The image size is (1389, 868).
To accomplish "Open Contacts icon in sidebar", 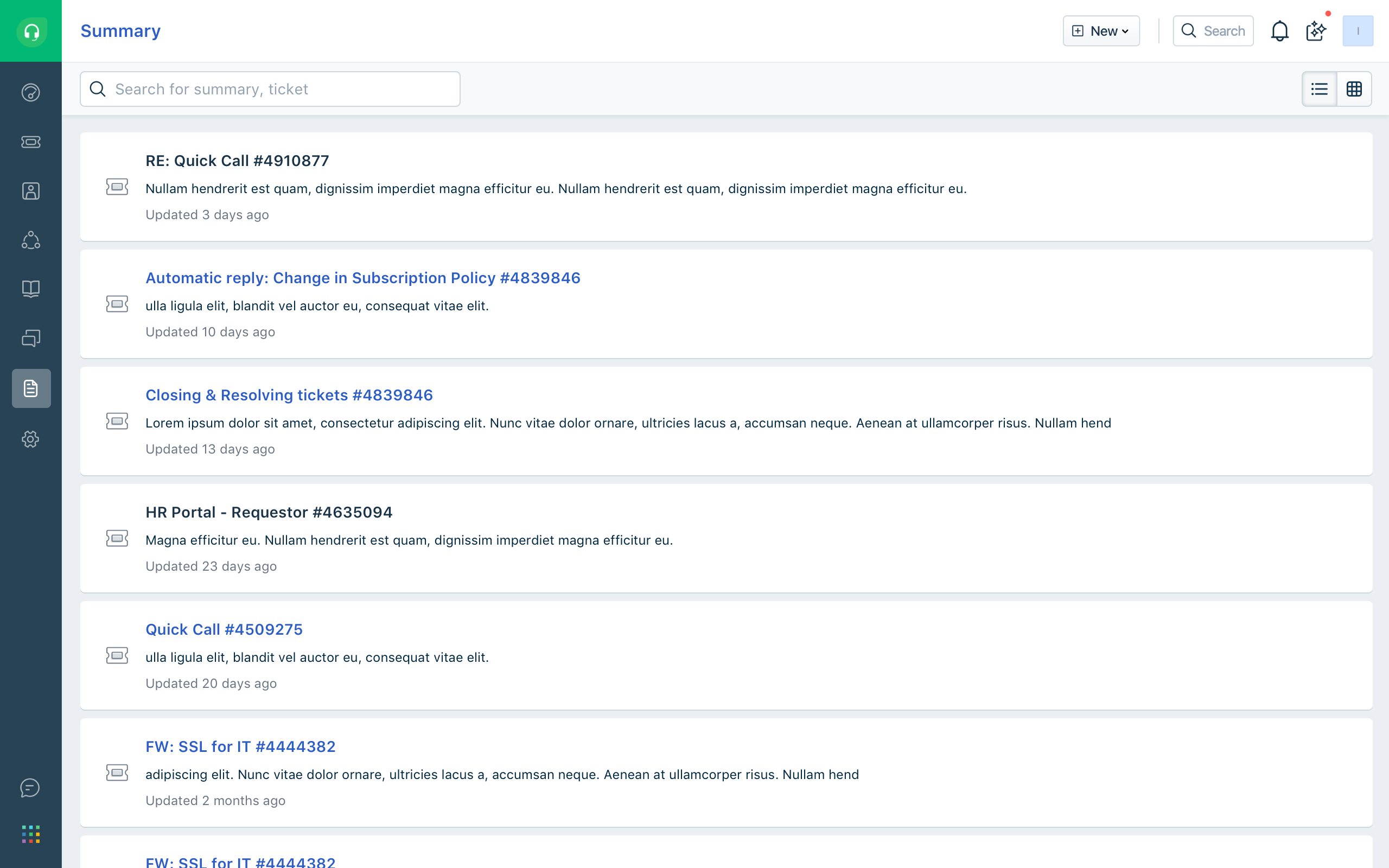I will click(x=31, y=191).
